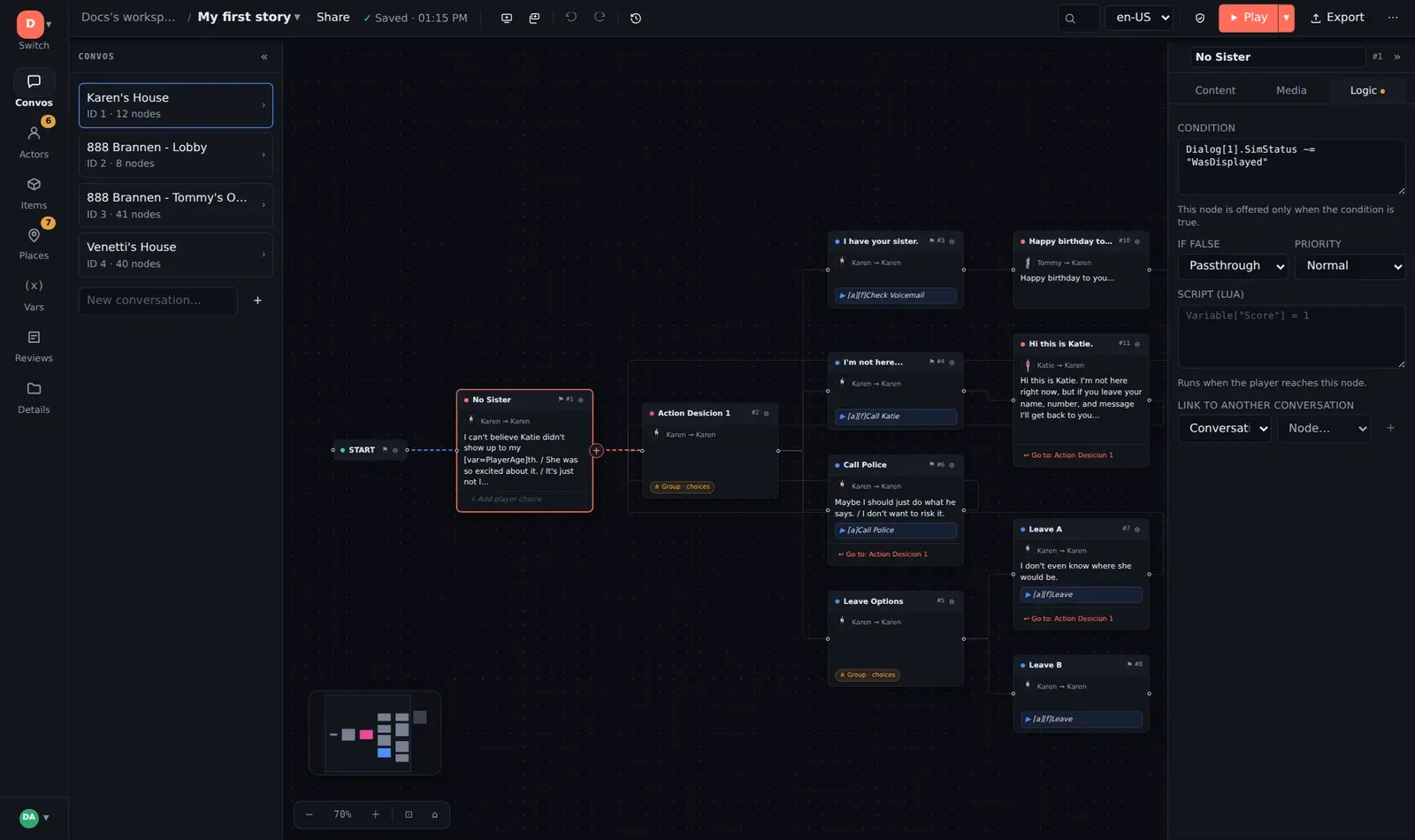Select the Venetti's House conversation
The height and width of the screenshot is (840, 1415).
tap(175, 255)
